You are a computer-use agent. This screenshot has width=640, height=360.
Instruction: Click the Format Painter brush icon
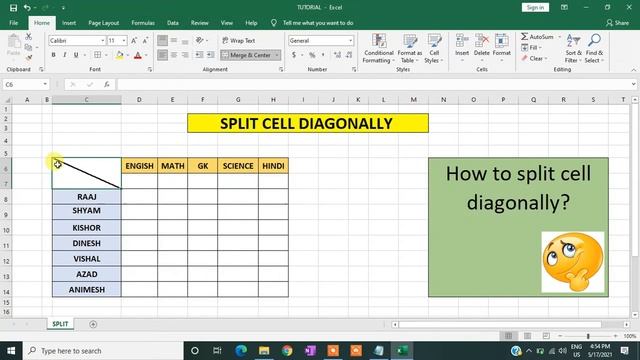click(x=28, y=58)
